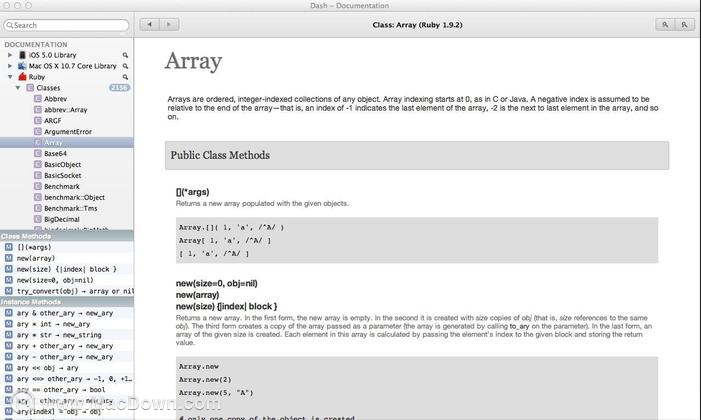Click the first find icon at top right

(665, 25)
